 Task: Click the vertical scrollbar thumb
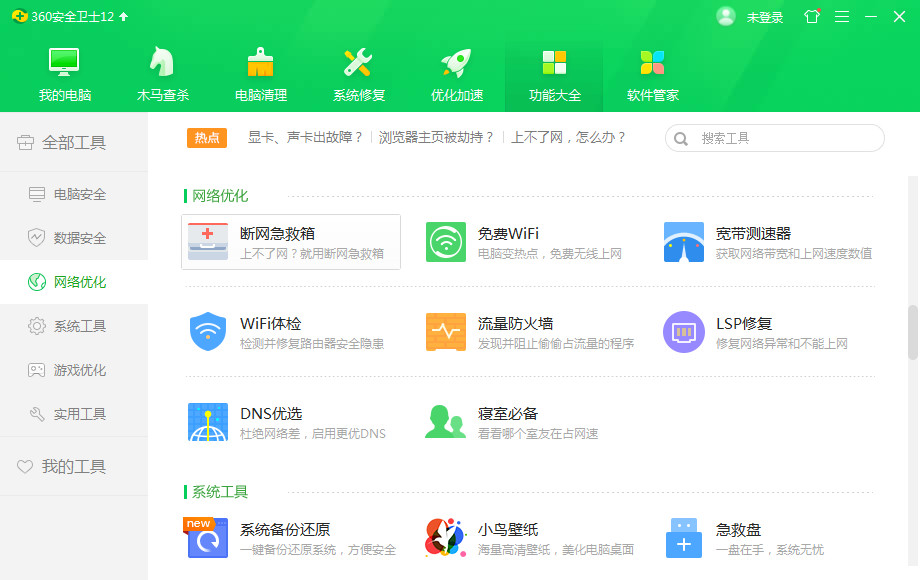tap(913, 332)
